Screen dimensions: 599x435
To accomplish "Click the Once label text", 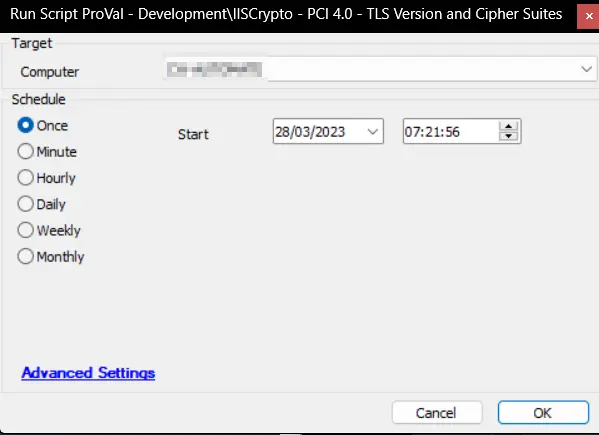I will coord(52,126).
